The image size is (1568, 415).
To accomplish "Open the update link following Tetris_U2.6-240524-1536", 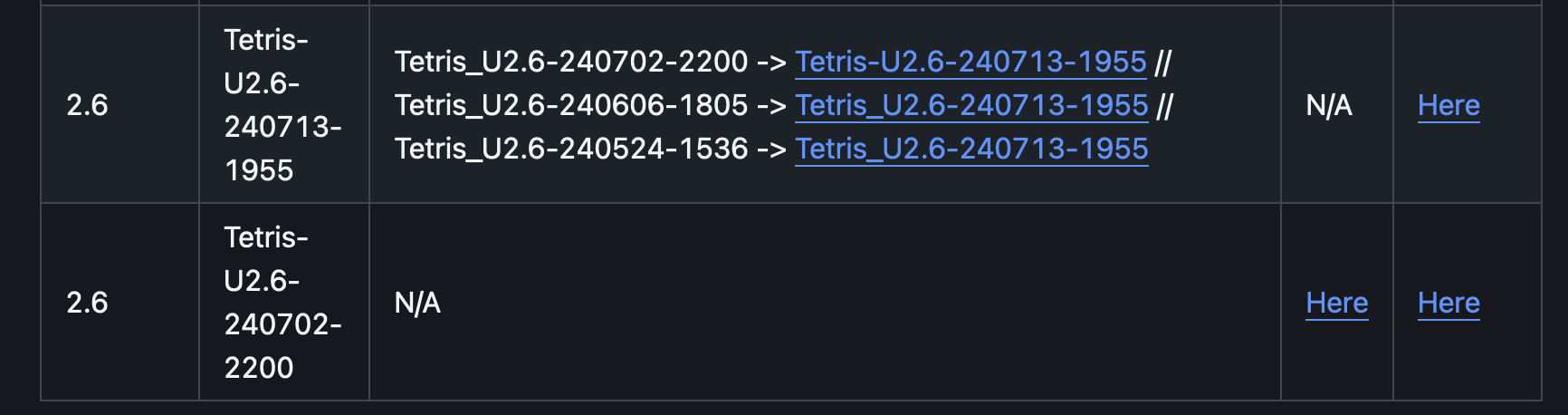I will click(x=971, y=149).
